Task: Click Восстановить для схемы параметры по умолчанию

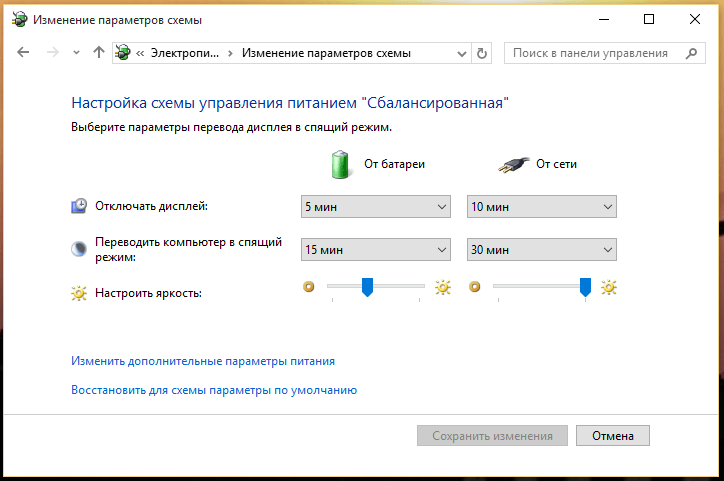Action: point(214,390)
